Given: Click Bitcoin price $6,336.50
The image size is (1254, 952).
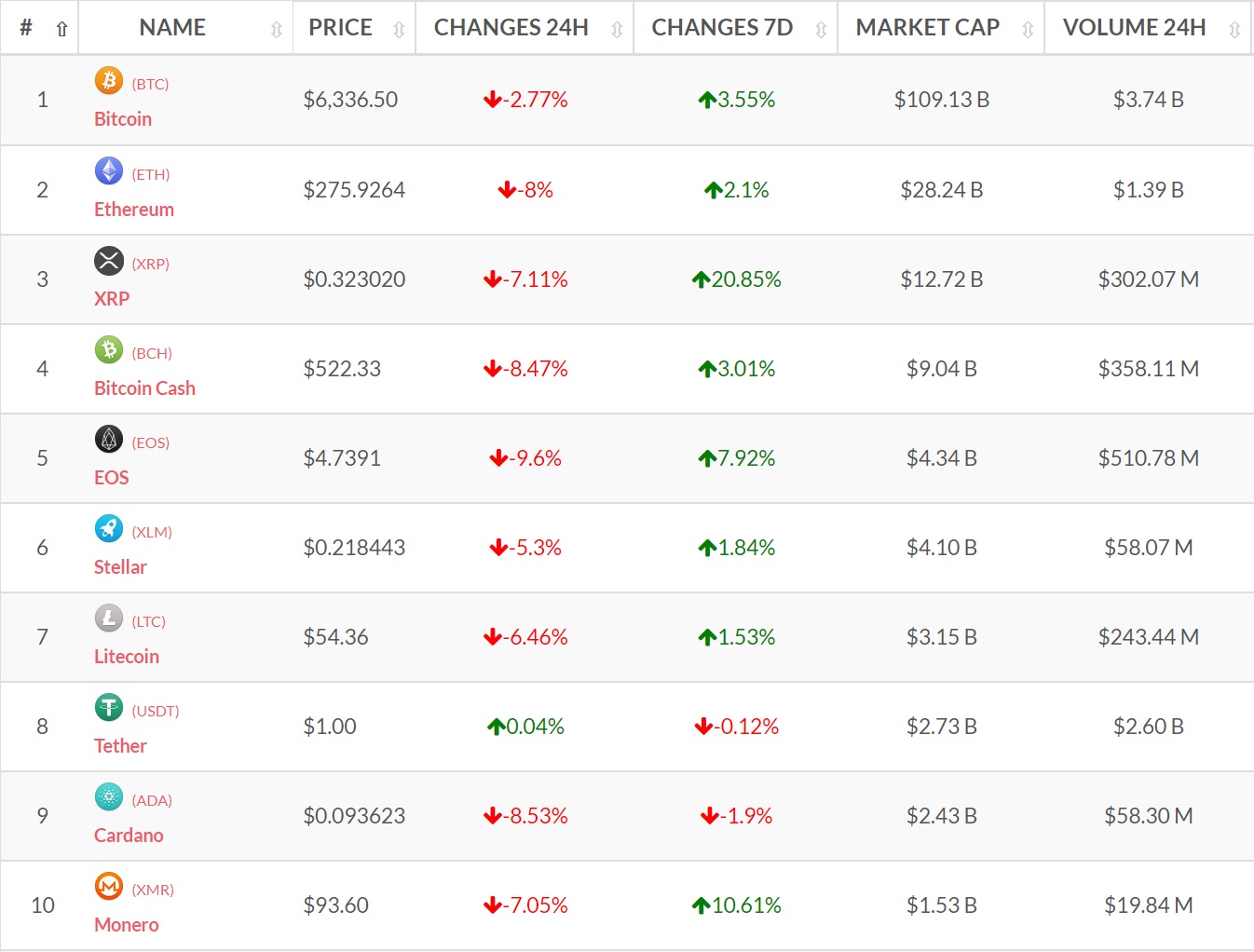Looking at the screenshot, I should pyautogui.click(x=350, y=100).
